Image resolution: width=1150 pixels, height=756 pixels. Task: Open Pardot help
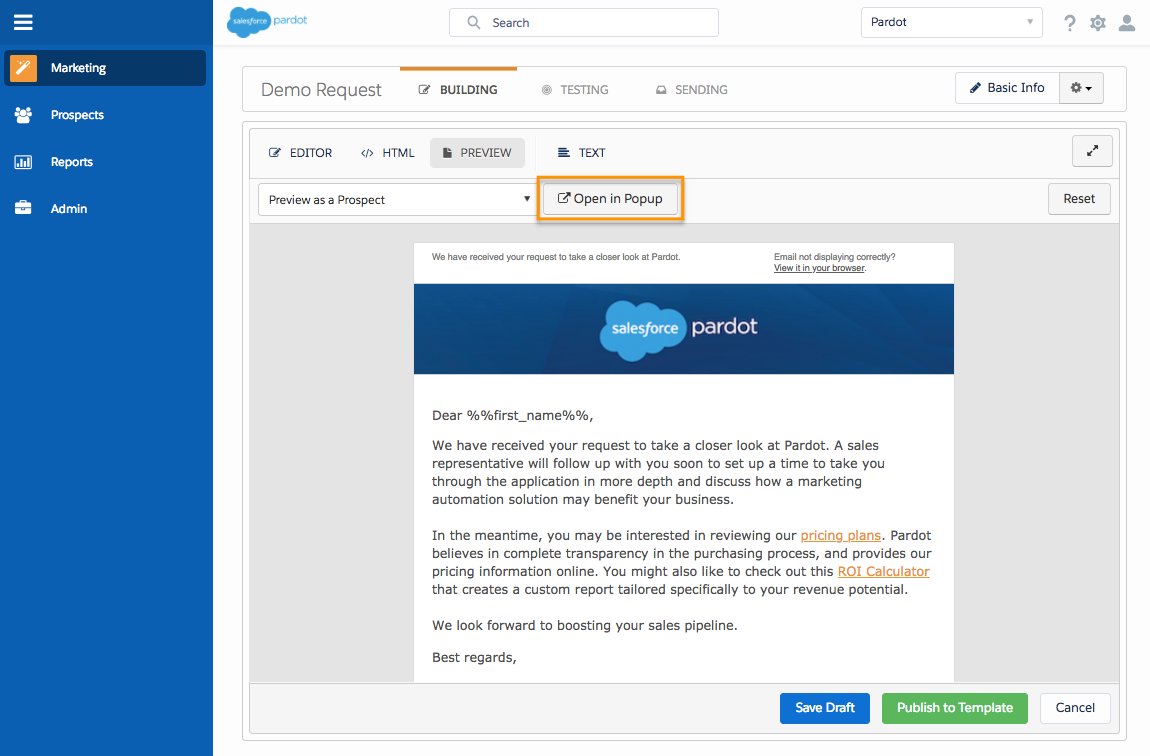tap(1069, 22)
